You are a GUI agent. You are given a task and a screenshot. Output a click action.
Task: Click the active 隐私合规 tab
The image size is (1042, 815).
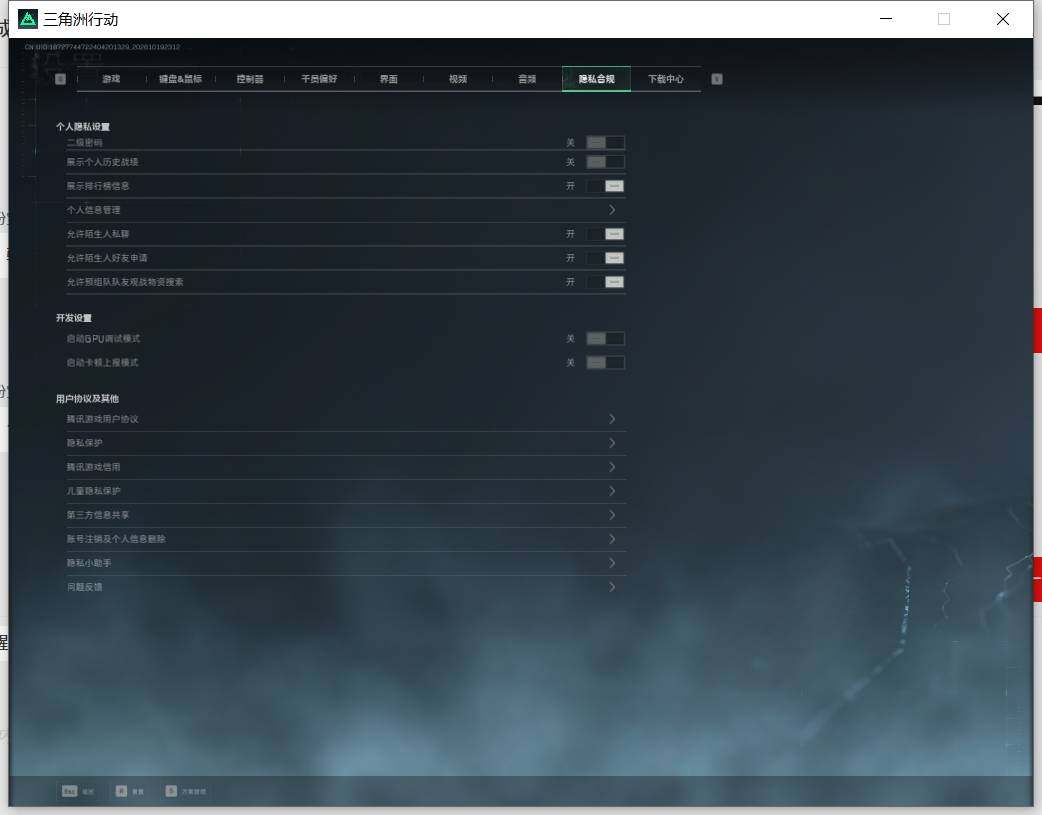tap(596, 79)
